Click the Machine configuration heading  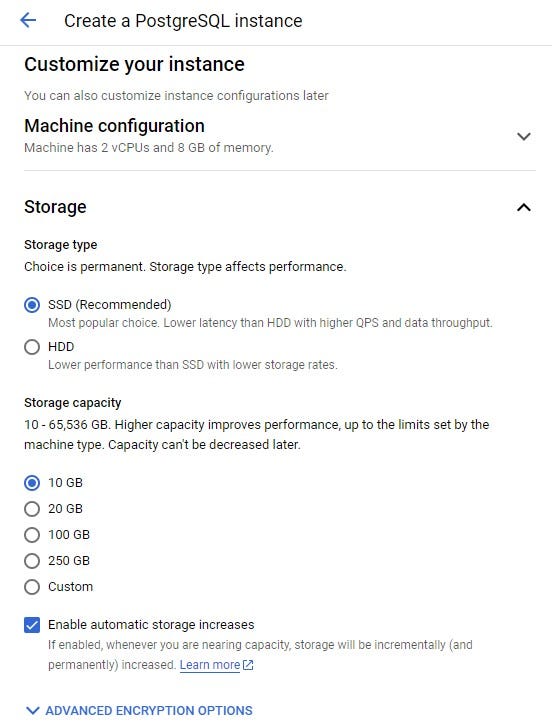pos(114,126)
